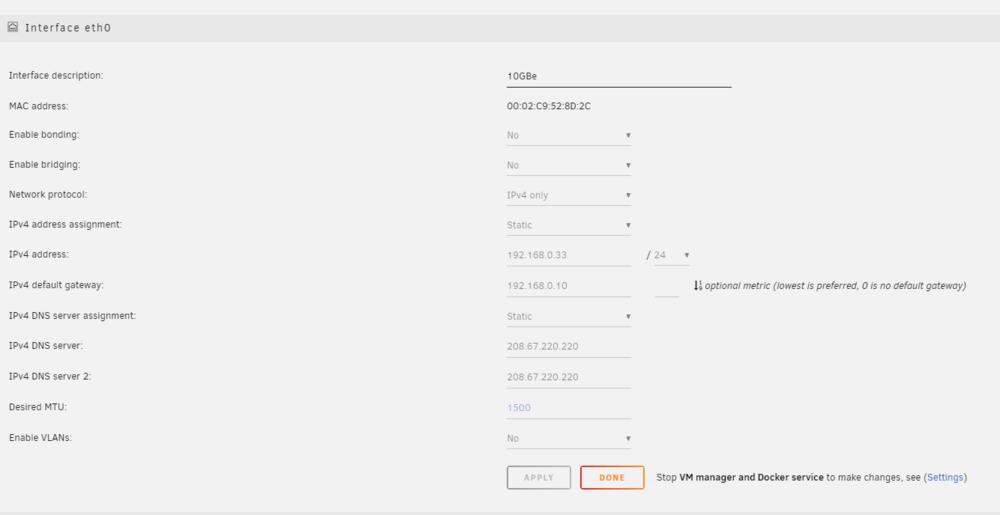Click the IPv4 DNS server 2 field
Screen dimensions: 1000x515
[x=568, y=377]
